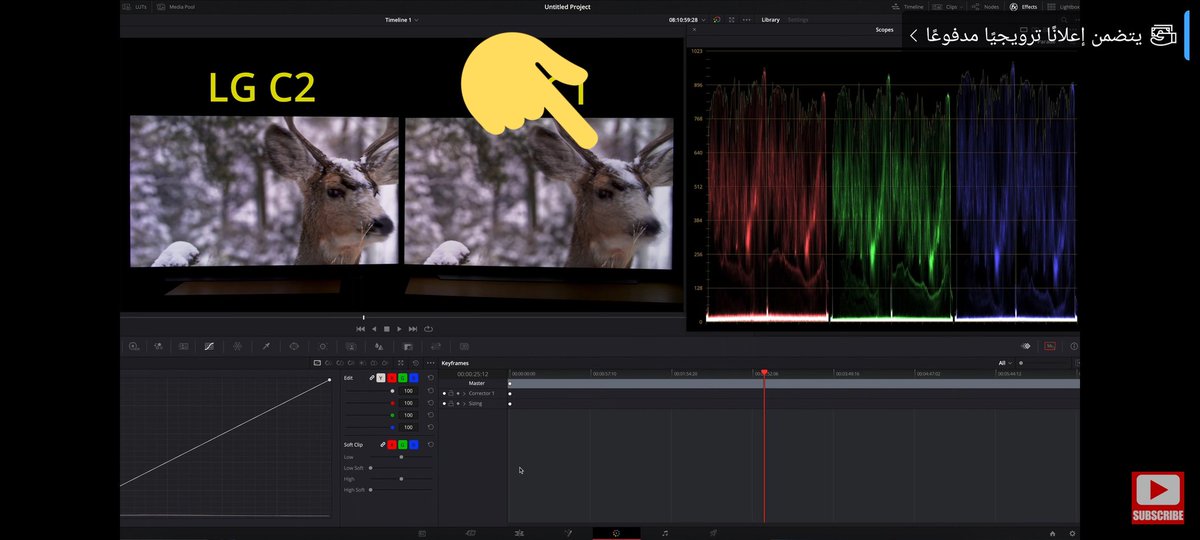Switch to the Edit page icon

[x=519, y=533]
